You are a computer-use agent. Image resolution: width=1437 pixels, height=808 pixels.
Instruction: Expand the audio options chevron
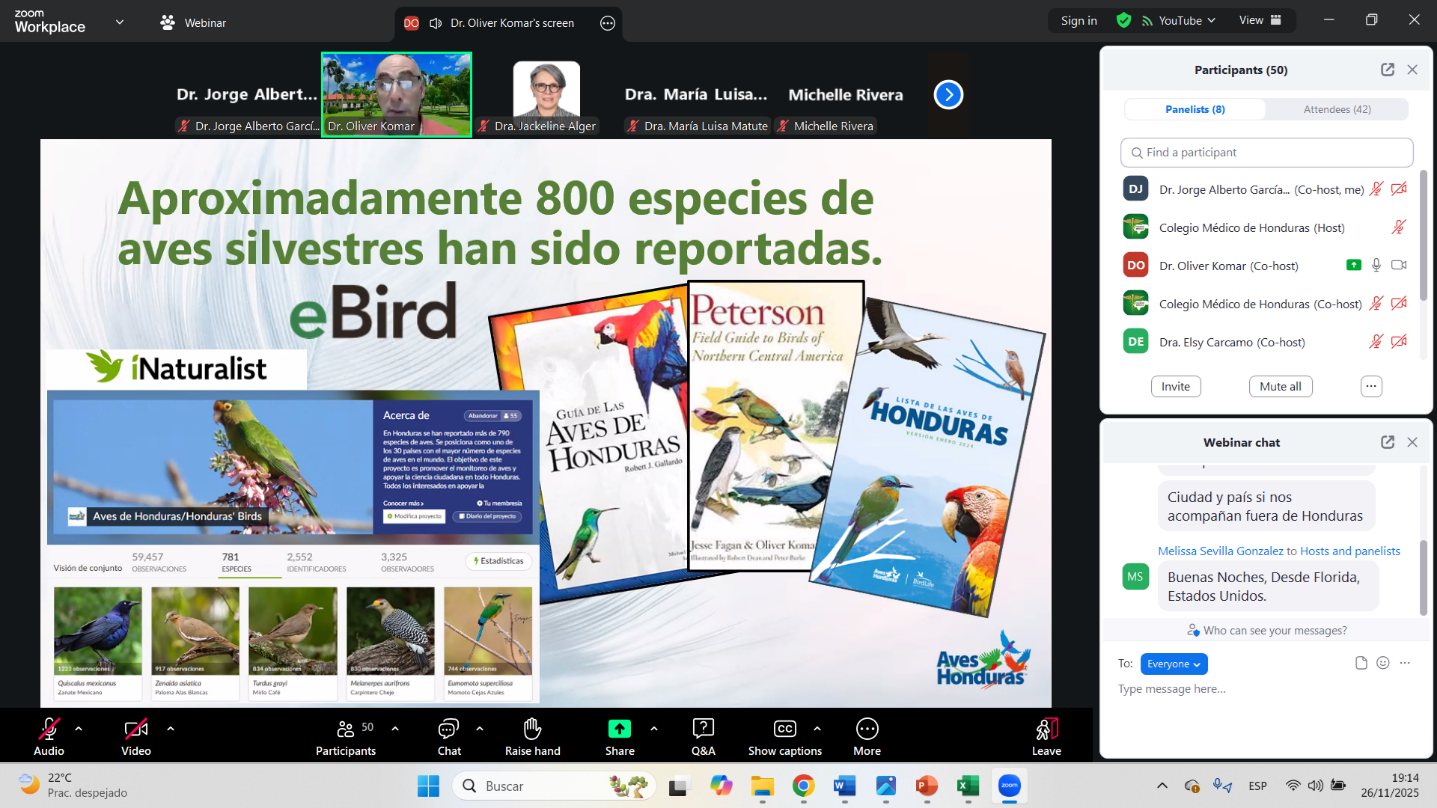pos(79,728)
